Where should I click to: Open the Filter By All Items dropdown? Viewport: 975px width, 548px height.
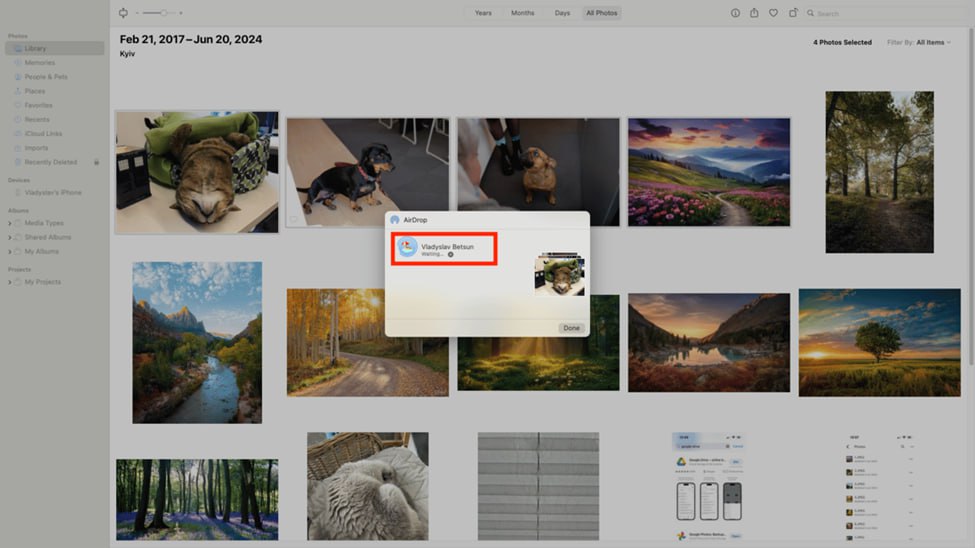(933, 43)
